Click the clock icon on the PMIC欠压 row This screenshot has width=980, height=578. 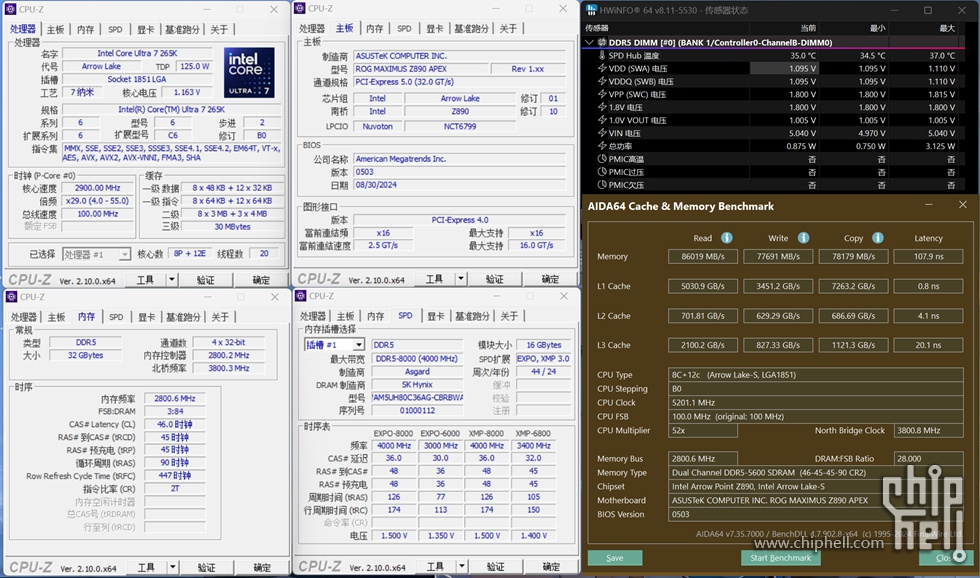pyautogui.click(x=602, y=185)
